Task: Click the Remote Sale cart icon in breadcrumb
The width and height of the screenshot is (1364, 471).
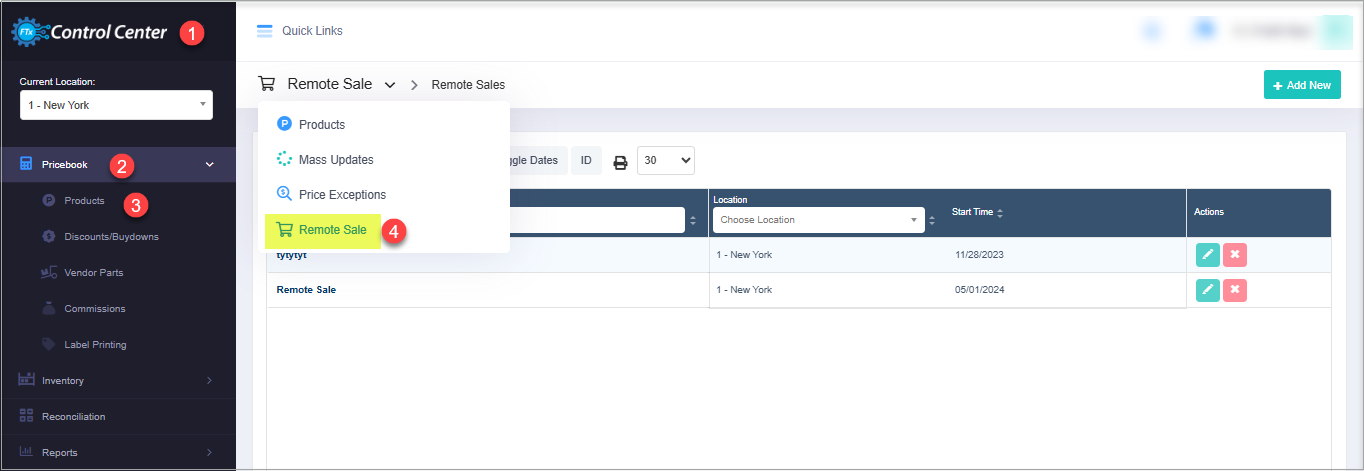Action: pos(266,84)
